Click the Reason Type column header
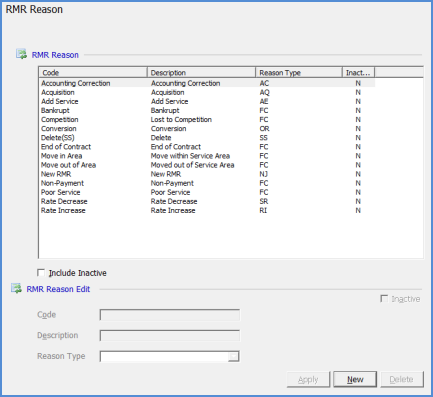Screen dimensions: 433x397 299,73
